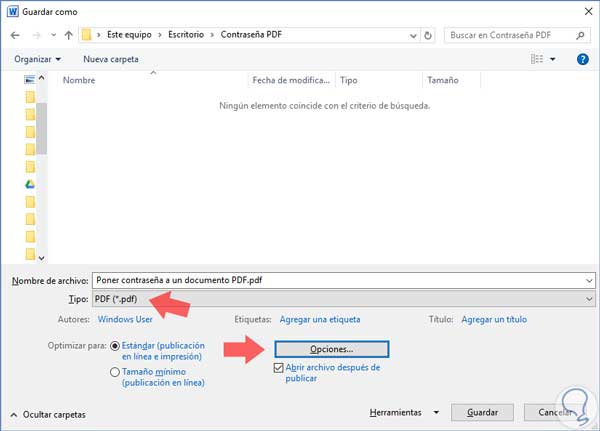
Task: Go back with the left arrow
Action: pos(15,36)
